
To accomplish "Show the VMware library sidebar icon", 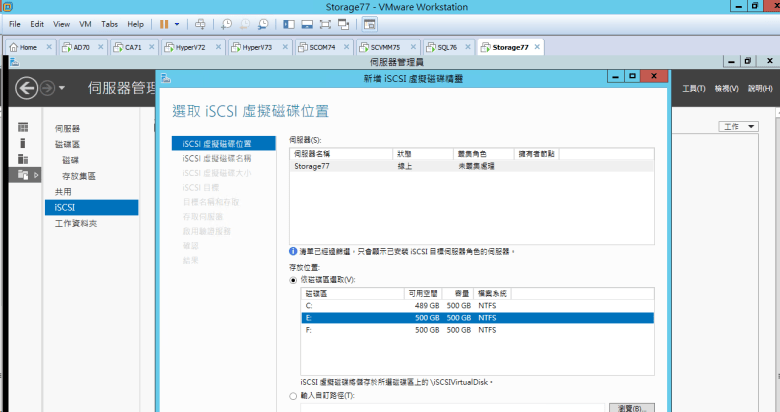I will pyautogui.click(x=289, y=23).
